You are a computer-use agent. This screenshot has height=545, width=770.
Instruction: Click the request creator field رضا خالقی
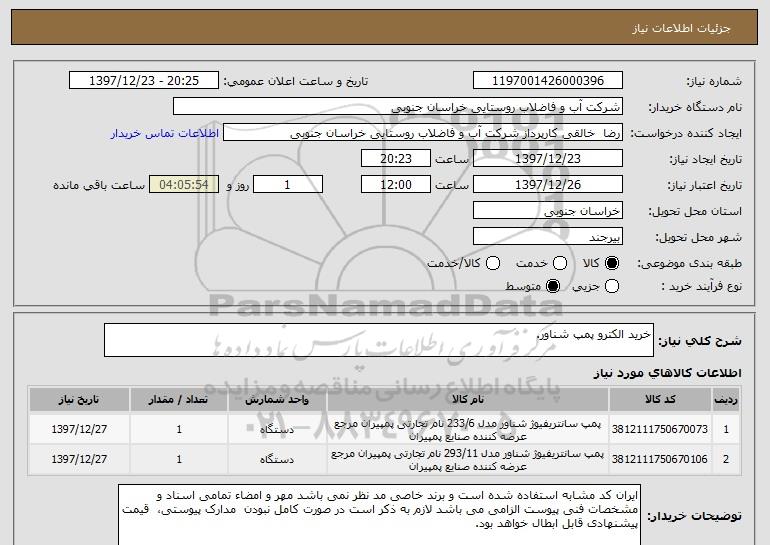[423, 133]
